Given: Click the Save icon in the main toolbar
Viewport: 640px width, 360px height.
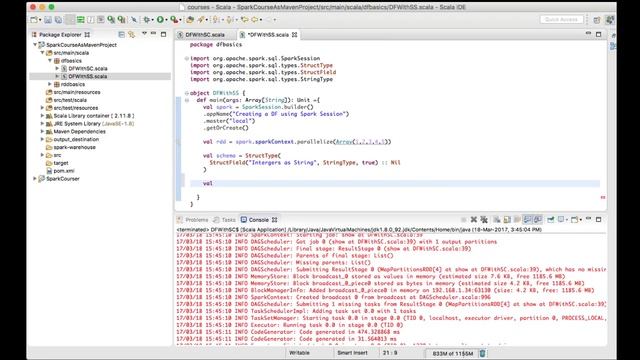Looking at the screenshot, I should pos(48,19).
